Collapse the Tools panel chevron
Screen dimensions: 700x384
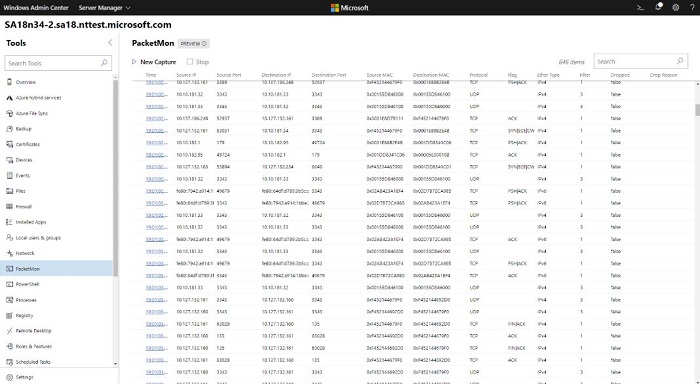click(110, 43)
